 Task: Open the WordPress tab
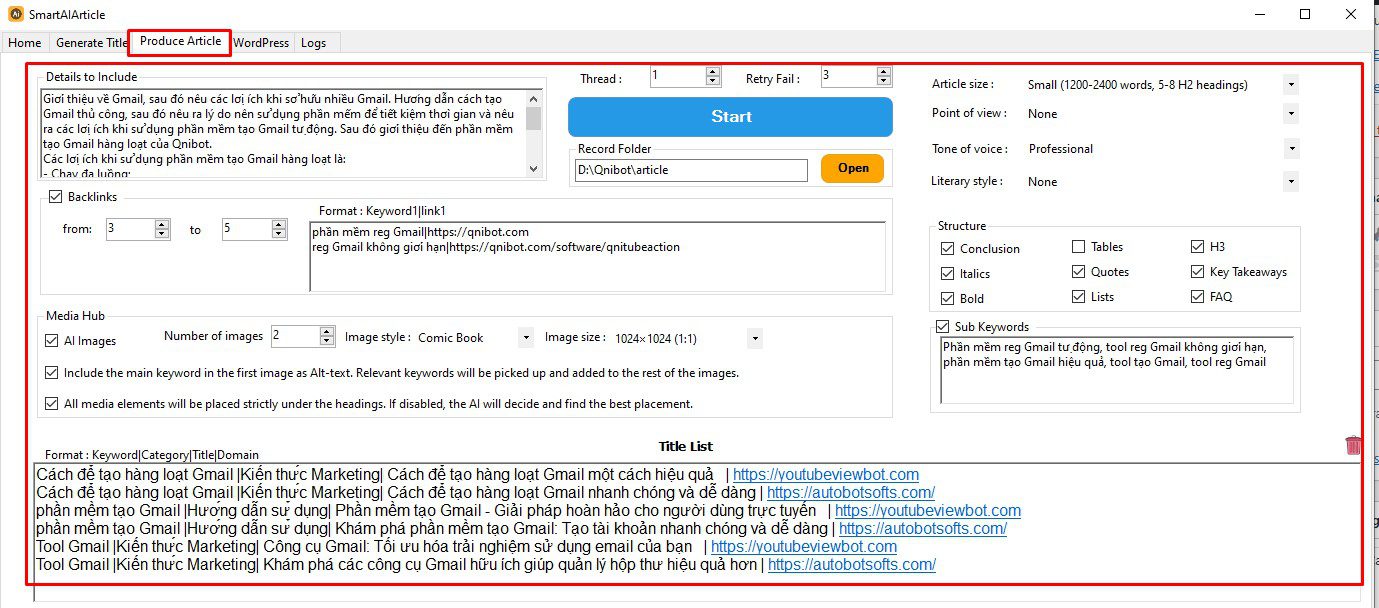(x=261, y=43)
